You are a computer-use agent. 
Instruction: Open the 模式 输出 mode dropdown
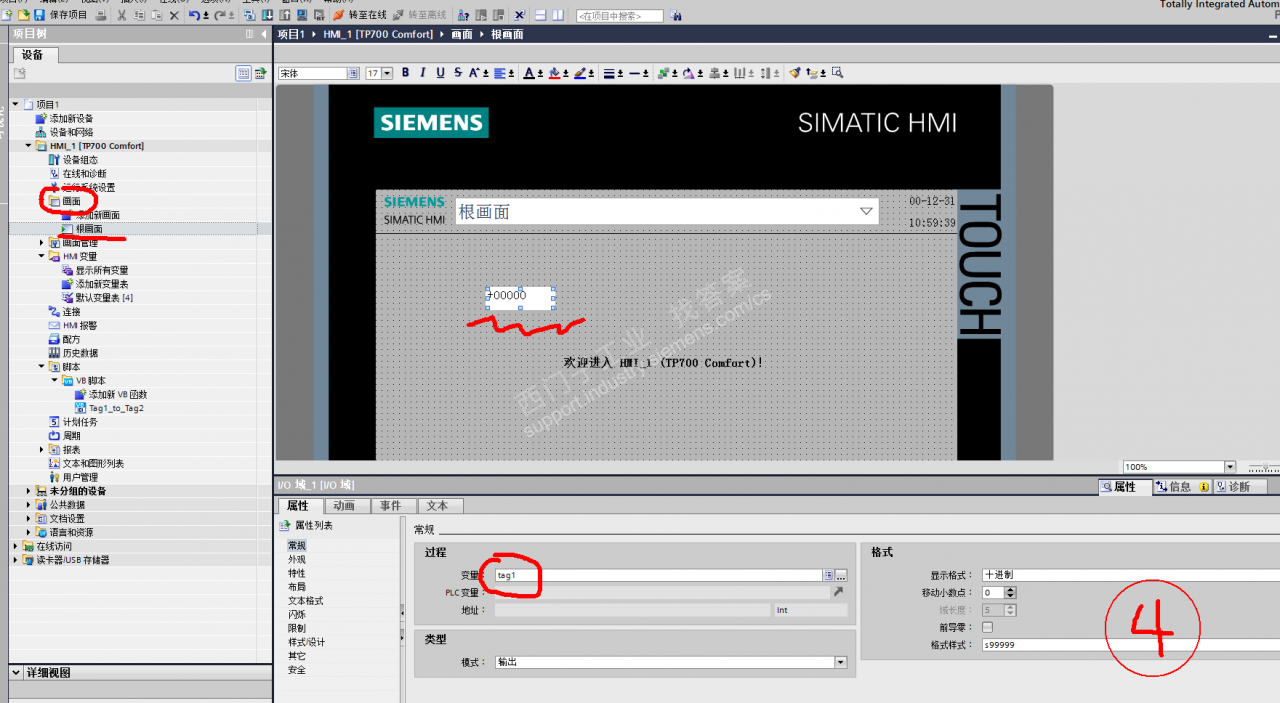click(840, 662)
